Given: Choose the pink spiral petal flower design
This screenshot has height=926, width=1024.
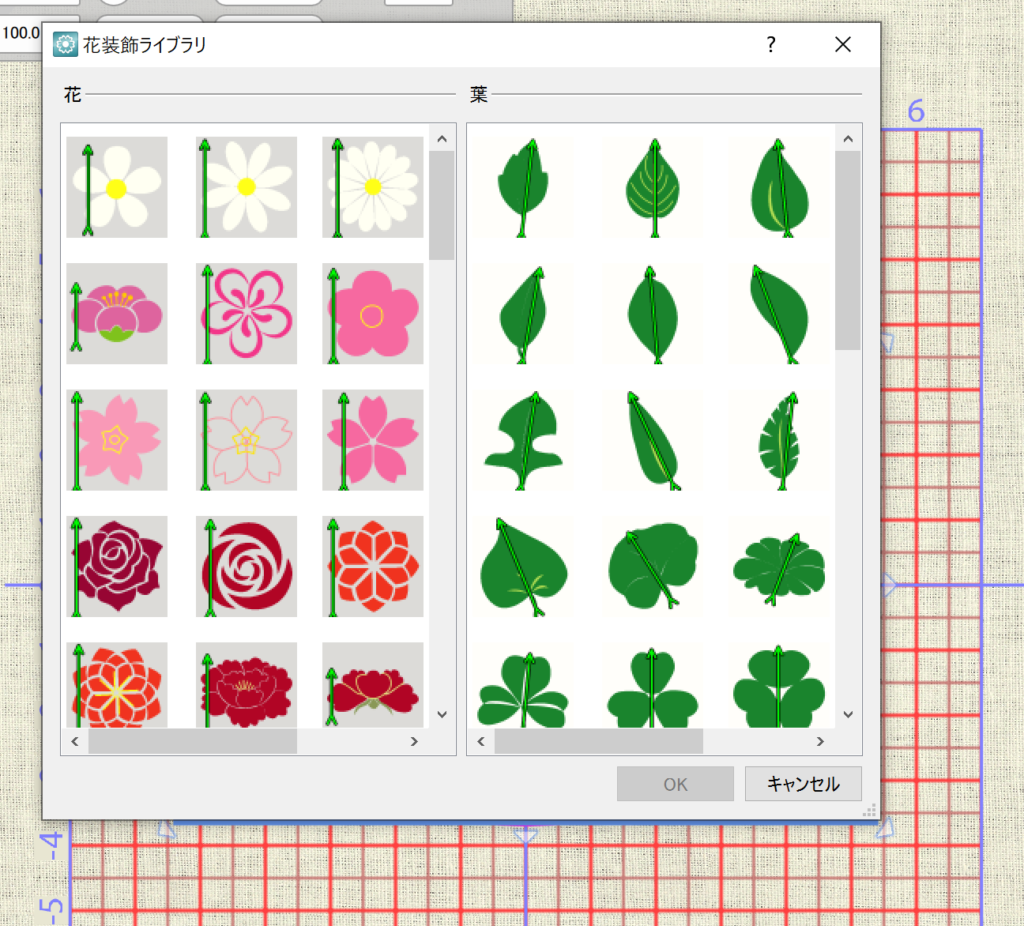Looking at the screenshot, I should pos(246,314).
